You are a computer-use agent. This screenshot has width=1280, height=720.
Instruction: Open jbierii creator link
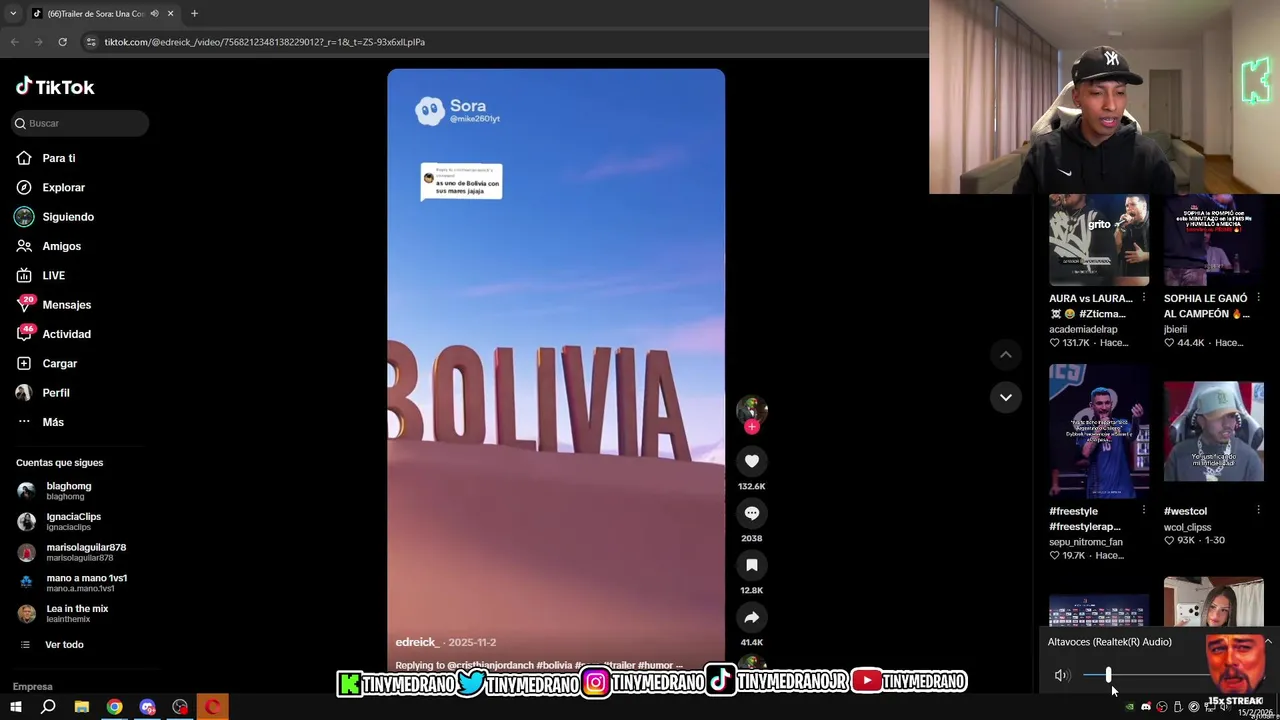1175,329
